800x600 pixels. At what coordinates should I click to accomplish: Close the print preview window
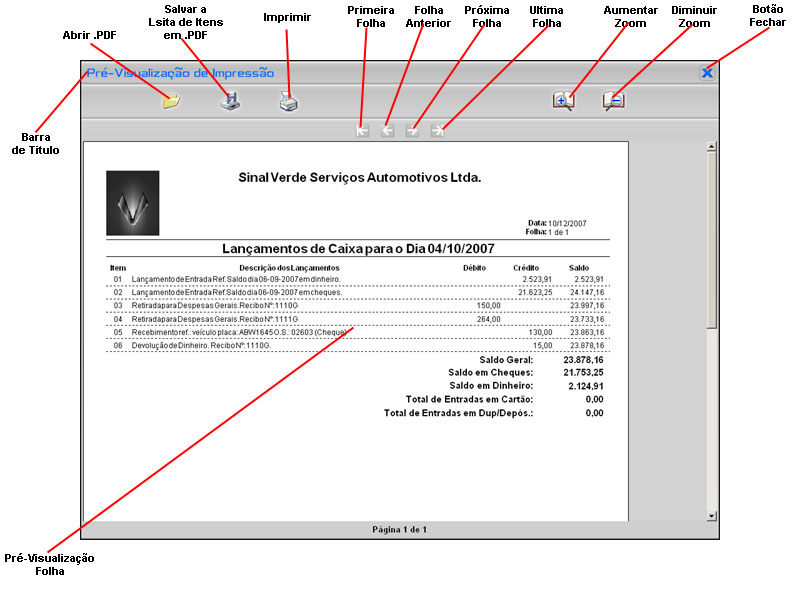click(x=707, y=73)
